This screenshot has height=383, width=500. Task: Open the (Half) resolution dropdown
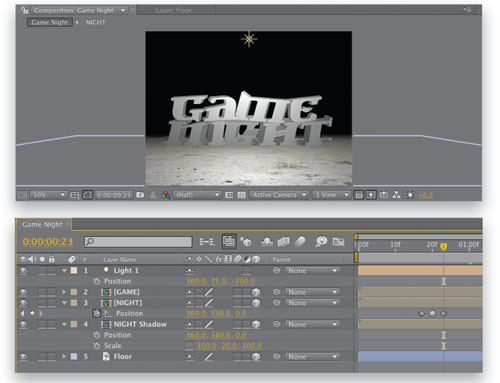[x=197, y=195]
